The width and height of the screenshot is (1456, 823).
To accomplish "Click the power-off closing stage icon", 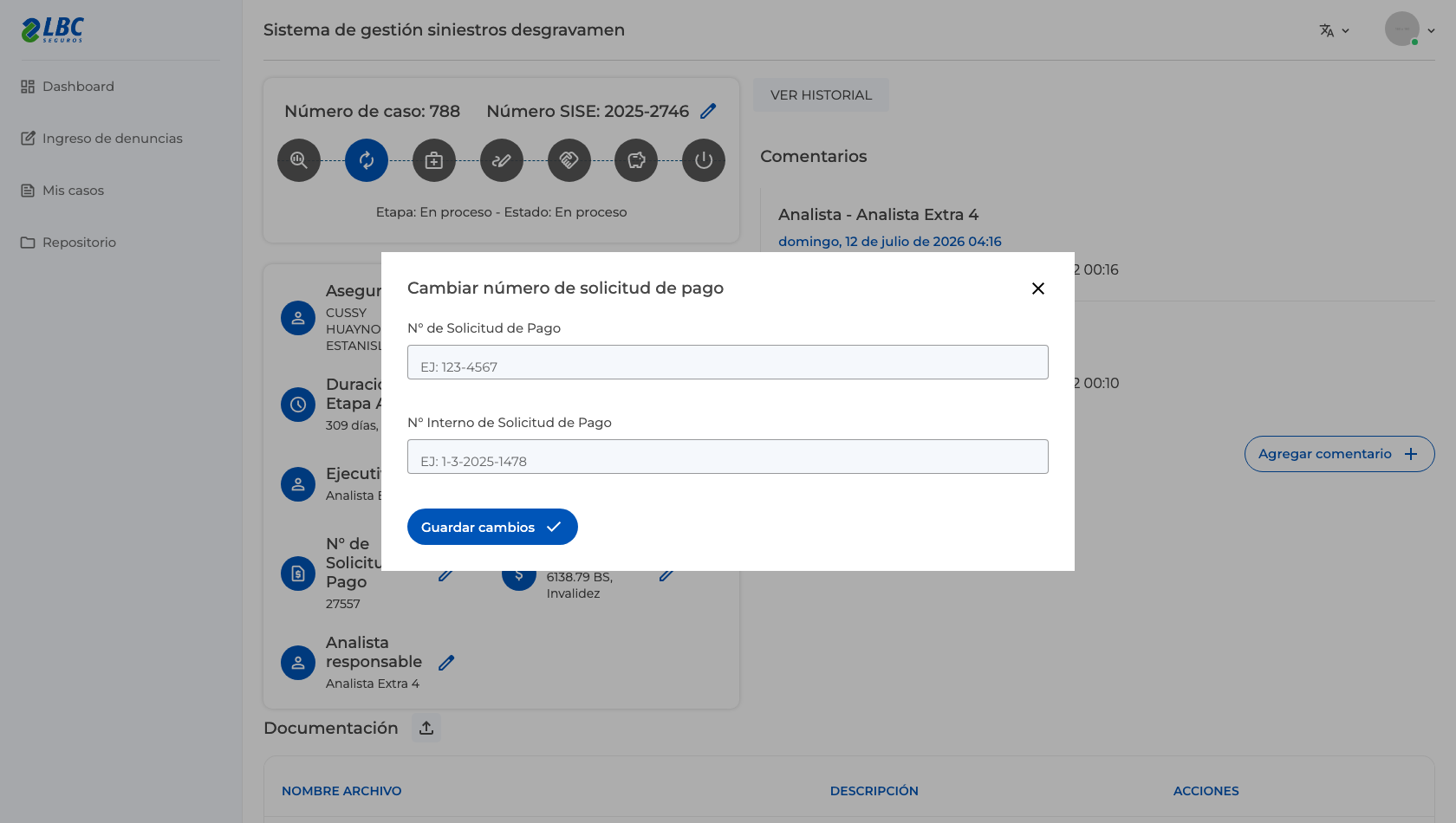I will [704, 160].
